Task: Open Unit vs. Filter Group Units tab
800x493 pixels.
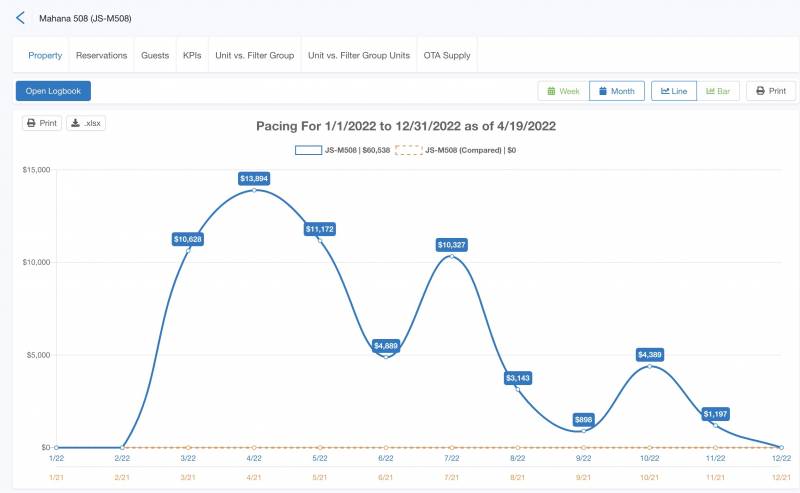Action: [x=359, y=55]
